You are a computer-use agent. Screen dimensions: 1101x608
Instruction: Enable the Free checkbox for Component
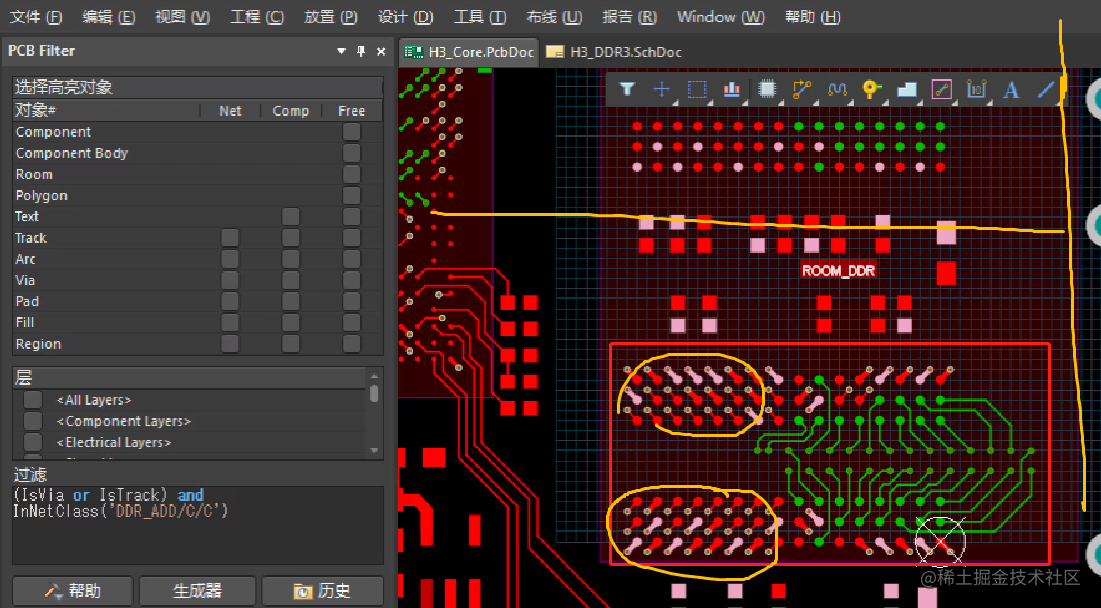click(x=351, y=132)
